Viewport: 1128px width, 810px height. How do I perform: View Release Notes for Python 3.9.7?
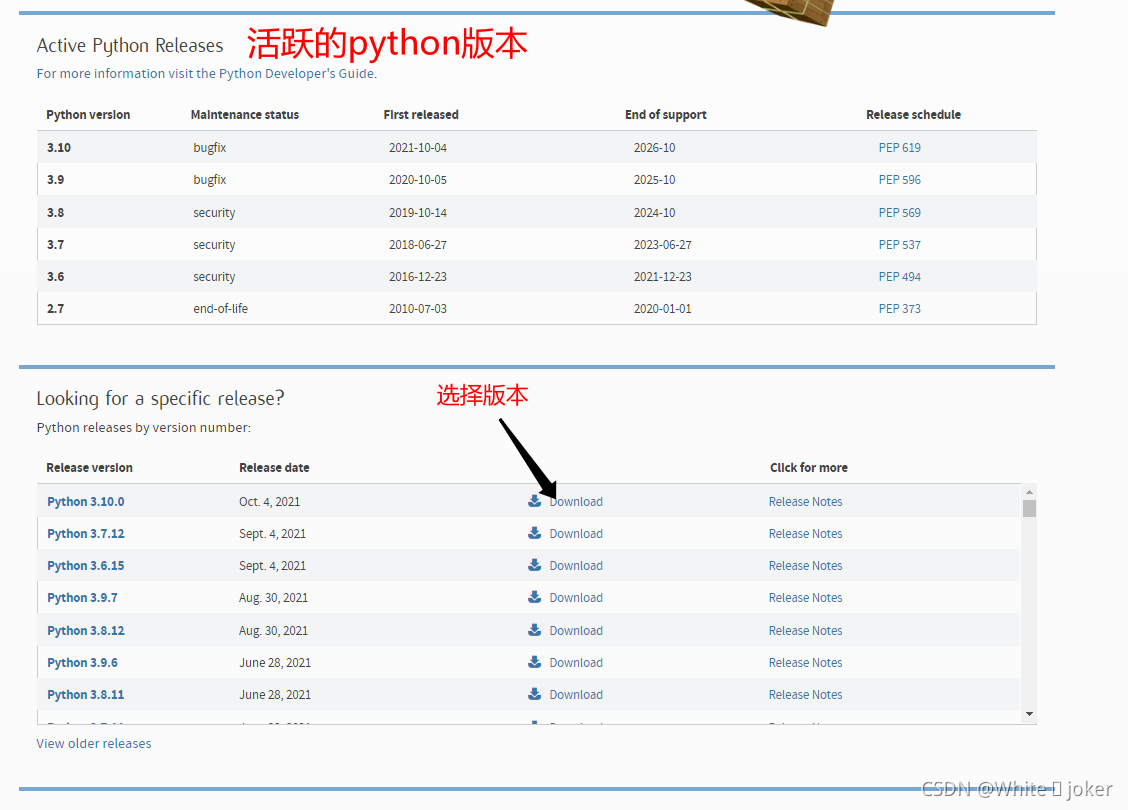pos(805,598)
